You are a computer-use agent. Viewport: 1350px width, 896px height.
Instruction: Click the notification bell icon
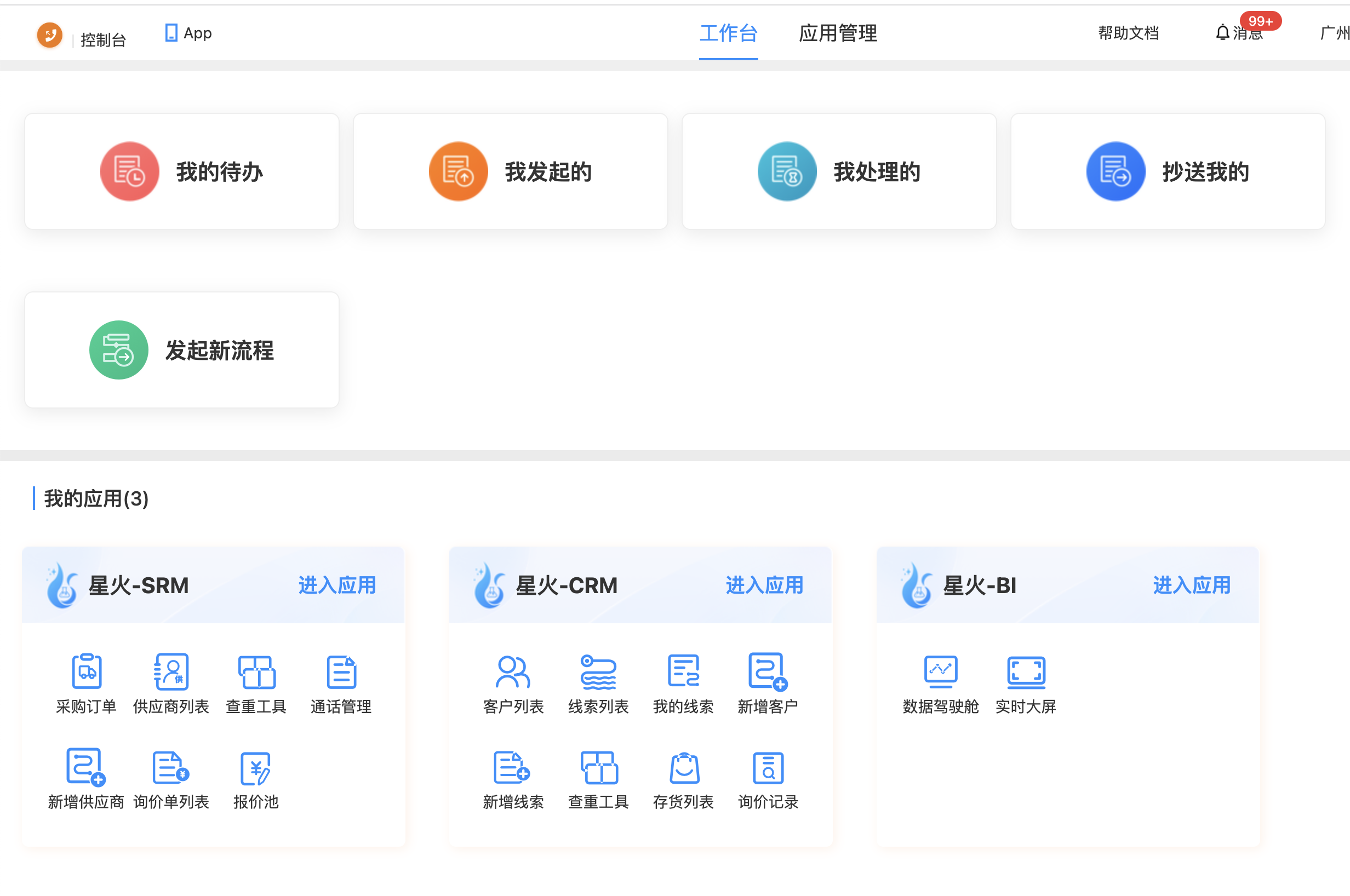coord(1222,32)
